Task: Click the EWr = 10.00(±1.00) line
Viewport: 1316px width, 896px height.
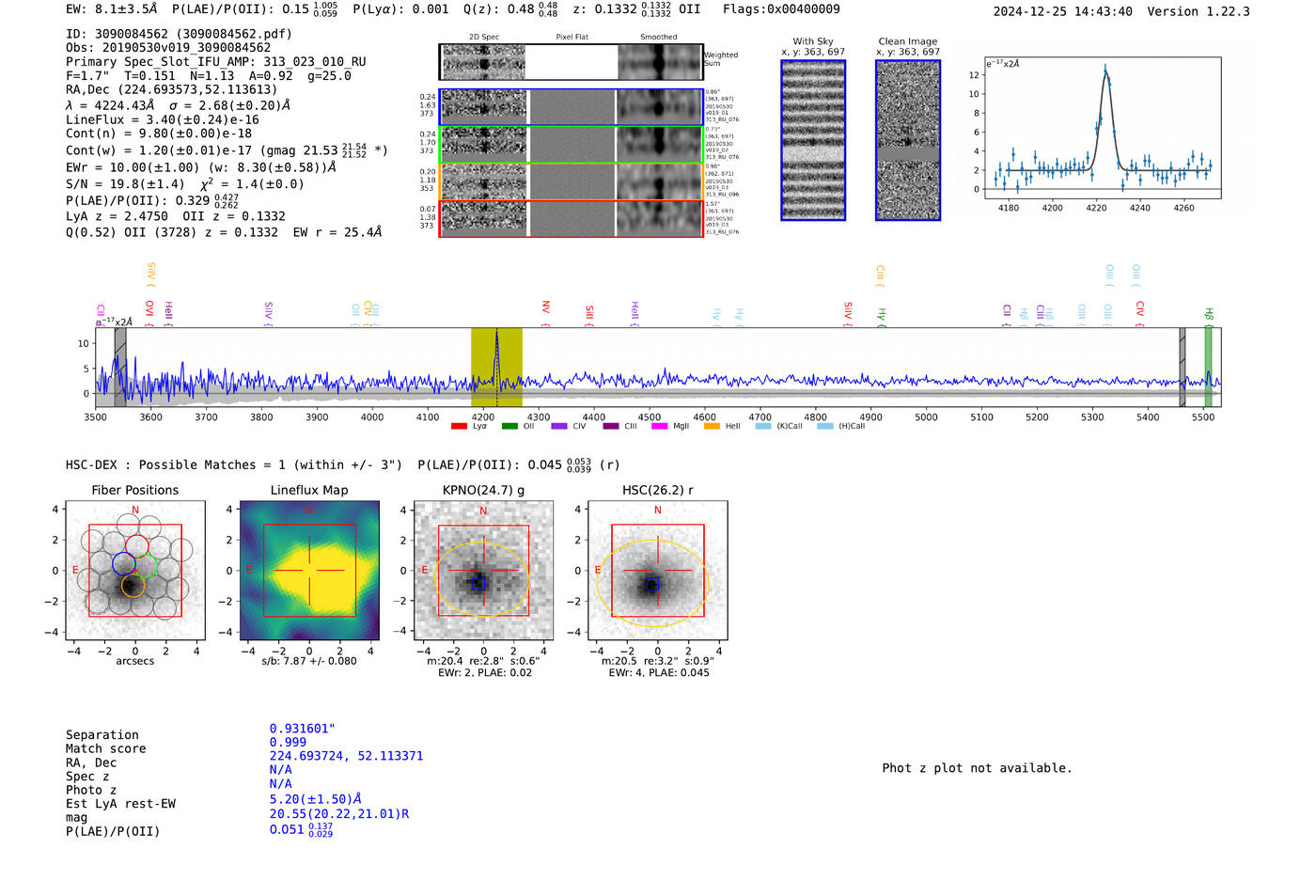Action: point(201,167)
